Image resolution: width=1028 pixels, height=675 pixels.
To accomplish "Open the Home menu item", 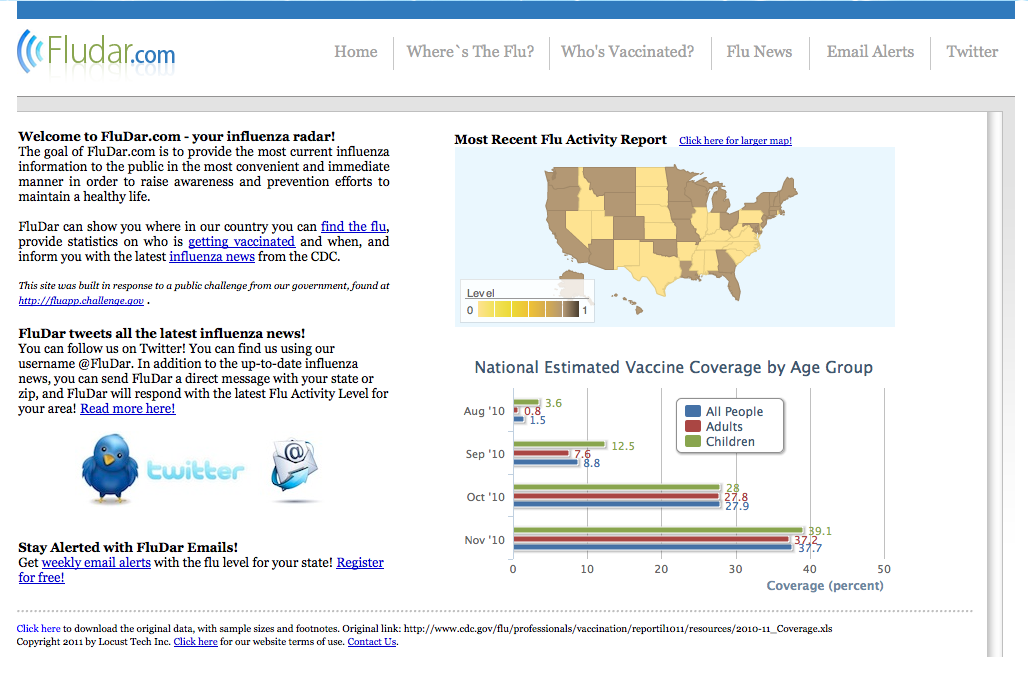I will (x=356, y=52).
